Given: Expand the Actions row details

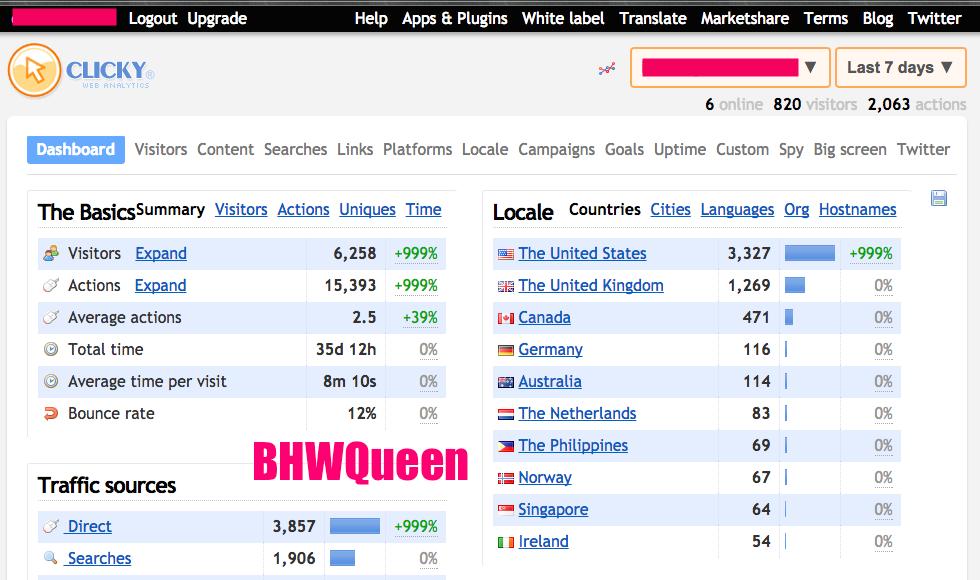Looking at the screenshot, I should 161,286.
